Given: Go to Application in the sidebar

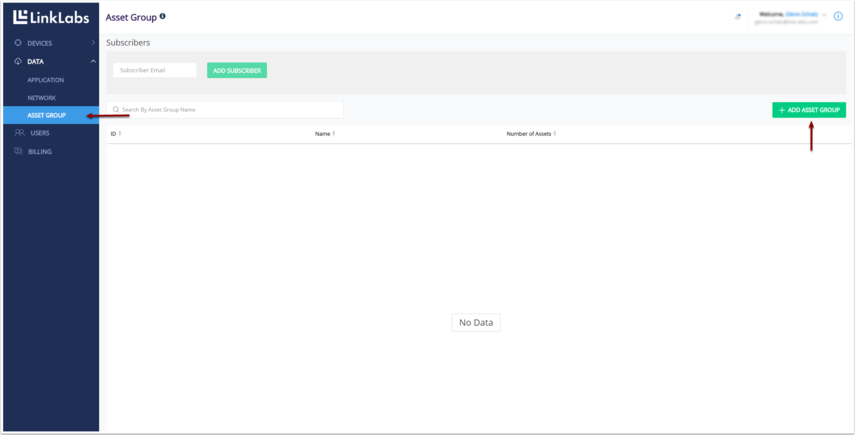Looking at the screenshot, I should click(x=46, y=80).
